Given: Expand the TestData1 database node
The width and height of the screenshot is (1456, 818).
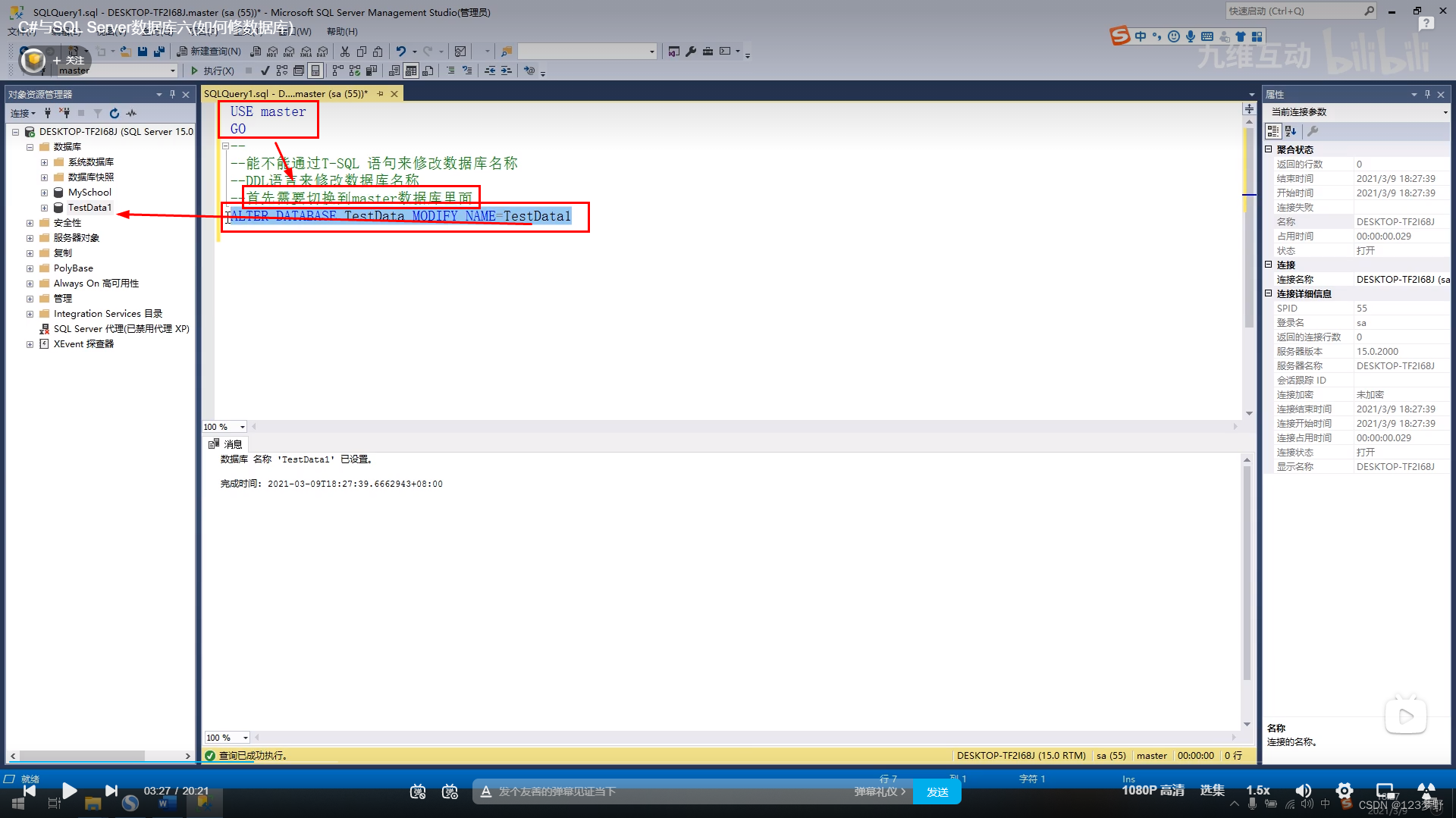Looking at the screenshot, I should pos(44,208).
